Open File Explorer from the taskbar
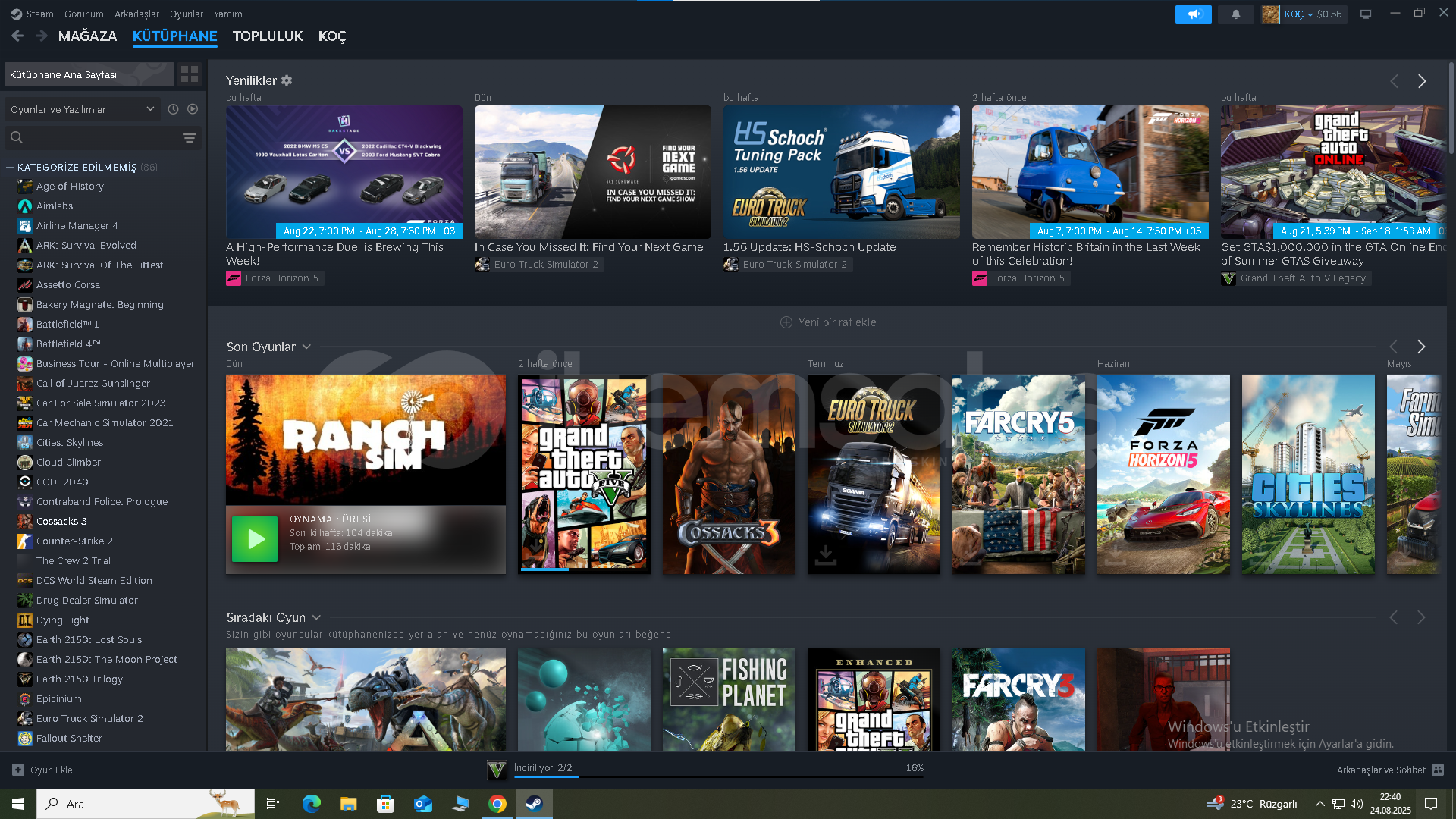 coord(349,804)
